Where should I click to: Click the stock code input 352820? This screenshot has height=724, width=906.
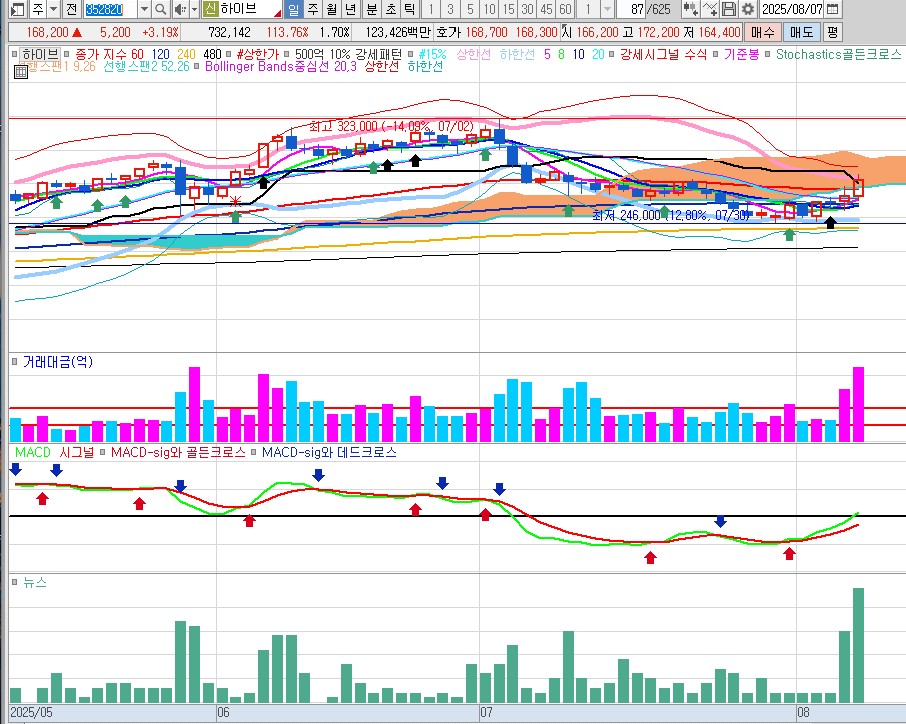[x=111, y=9]
